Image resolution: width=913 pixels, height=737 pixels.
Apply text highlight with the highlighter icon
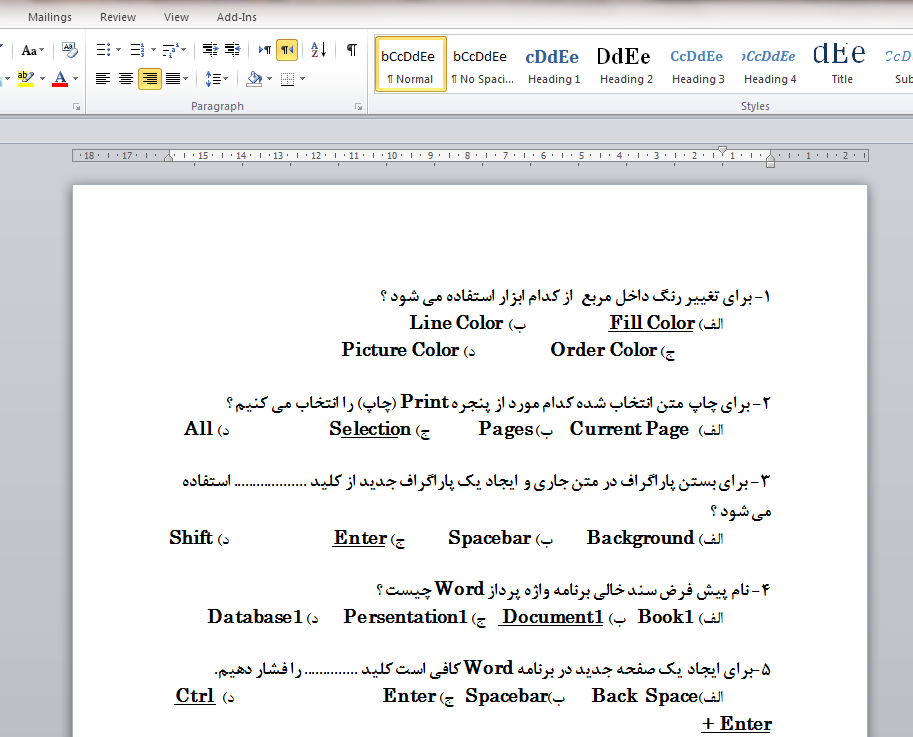coord(24,77)
